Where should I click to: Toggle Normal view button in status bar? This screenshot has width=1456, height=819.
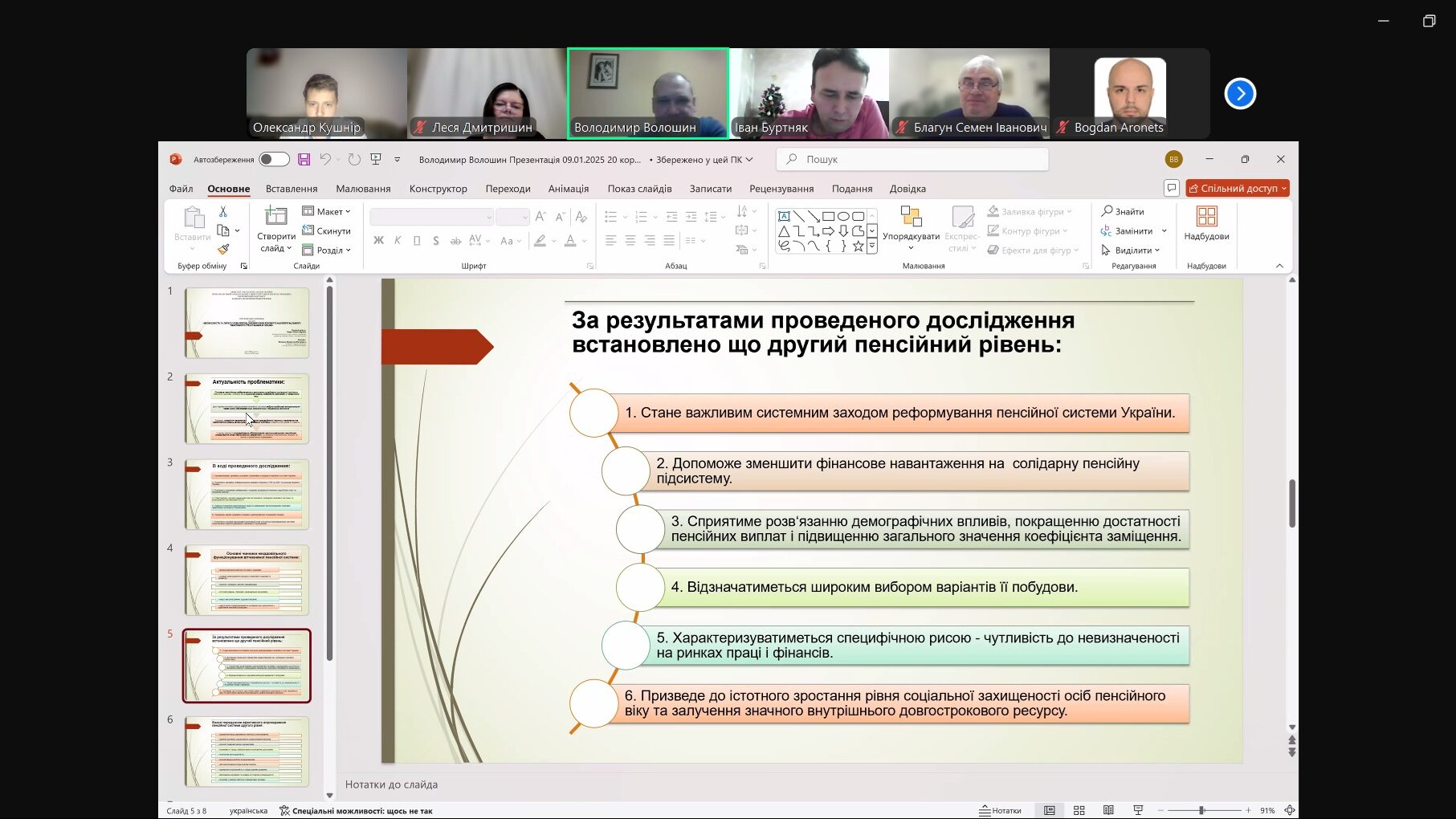tap(1049, 810)
